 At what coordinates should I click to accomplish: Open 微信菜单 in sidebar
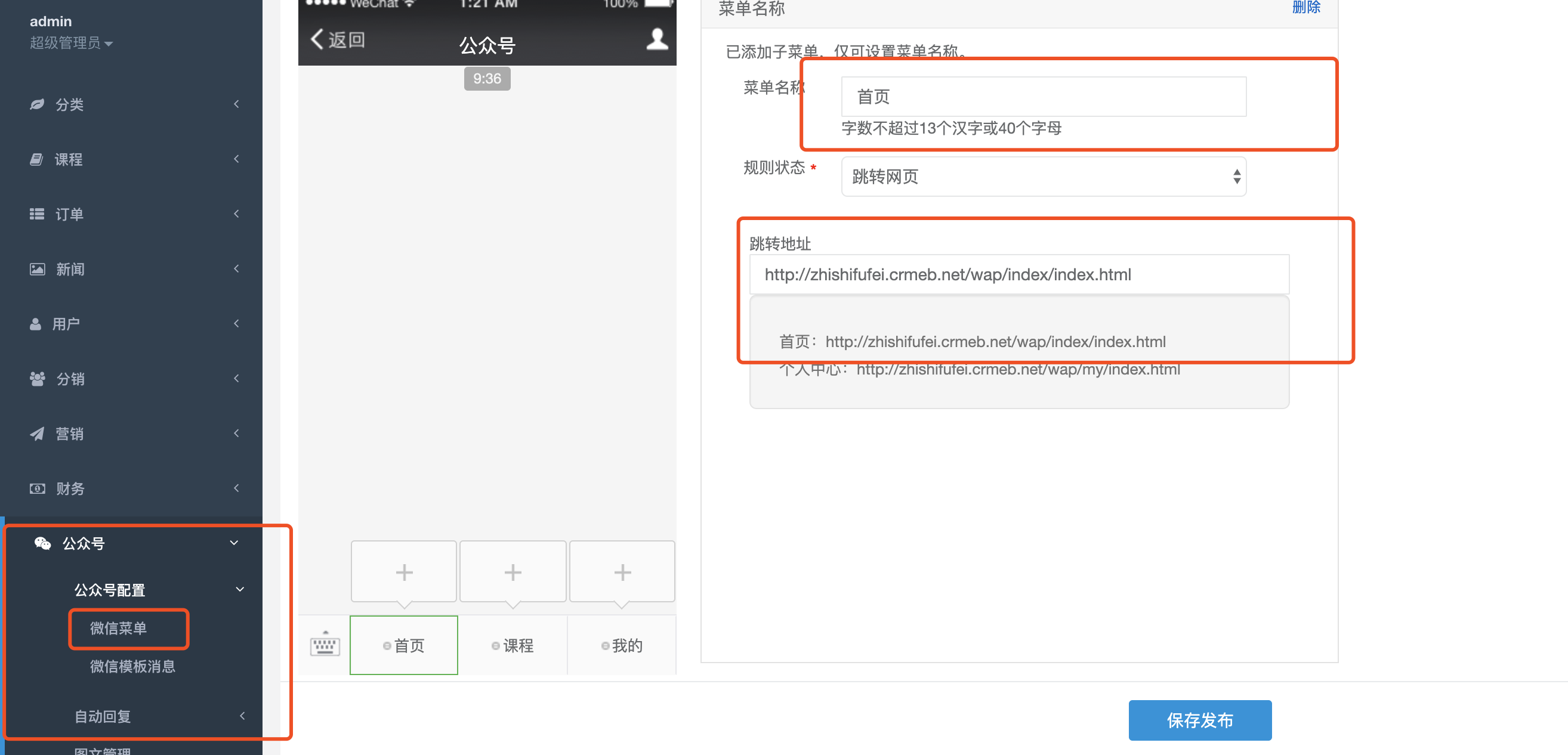[118, 628]
